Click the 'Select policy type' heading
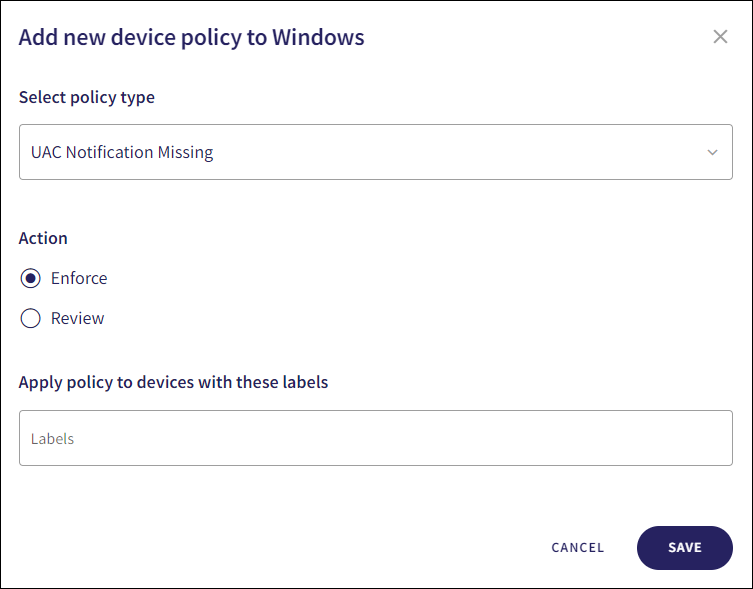The image size is (753, 589). pos(87,97)
